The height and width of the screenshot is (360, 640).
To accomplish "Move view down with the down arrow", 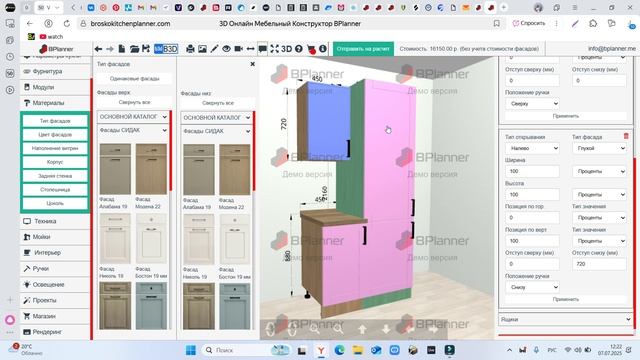I will (386, 329).
